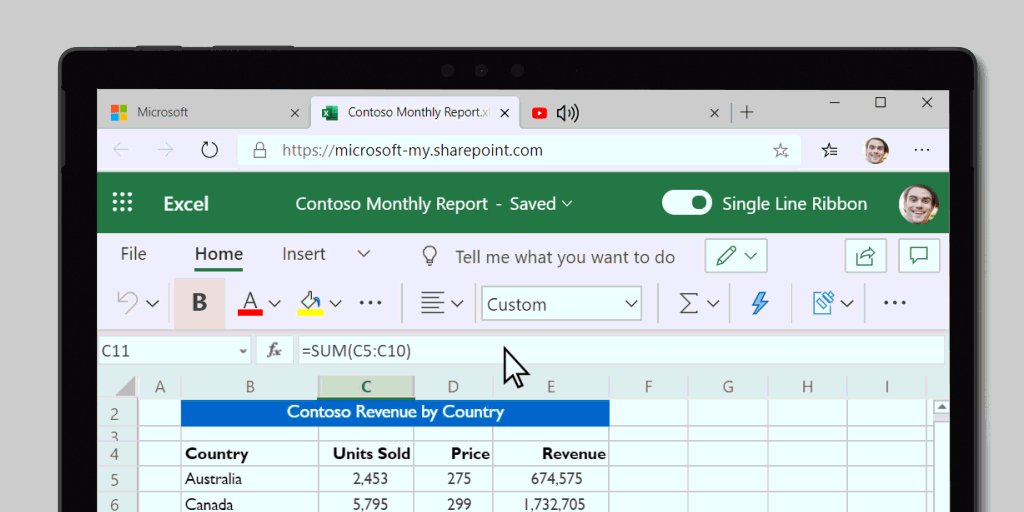This screenshot has height=512, width=1024.
Task: Mute the YouTube tab speaker icon
Action: pos(568,114)
